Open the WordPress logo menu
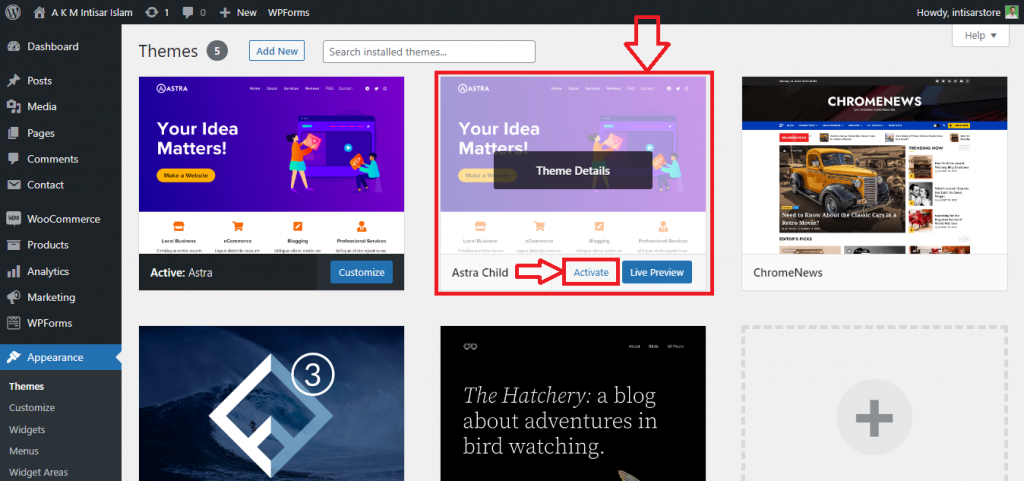The width and height of the screenshot is (1024, 481). 13,12
